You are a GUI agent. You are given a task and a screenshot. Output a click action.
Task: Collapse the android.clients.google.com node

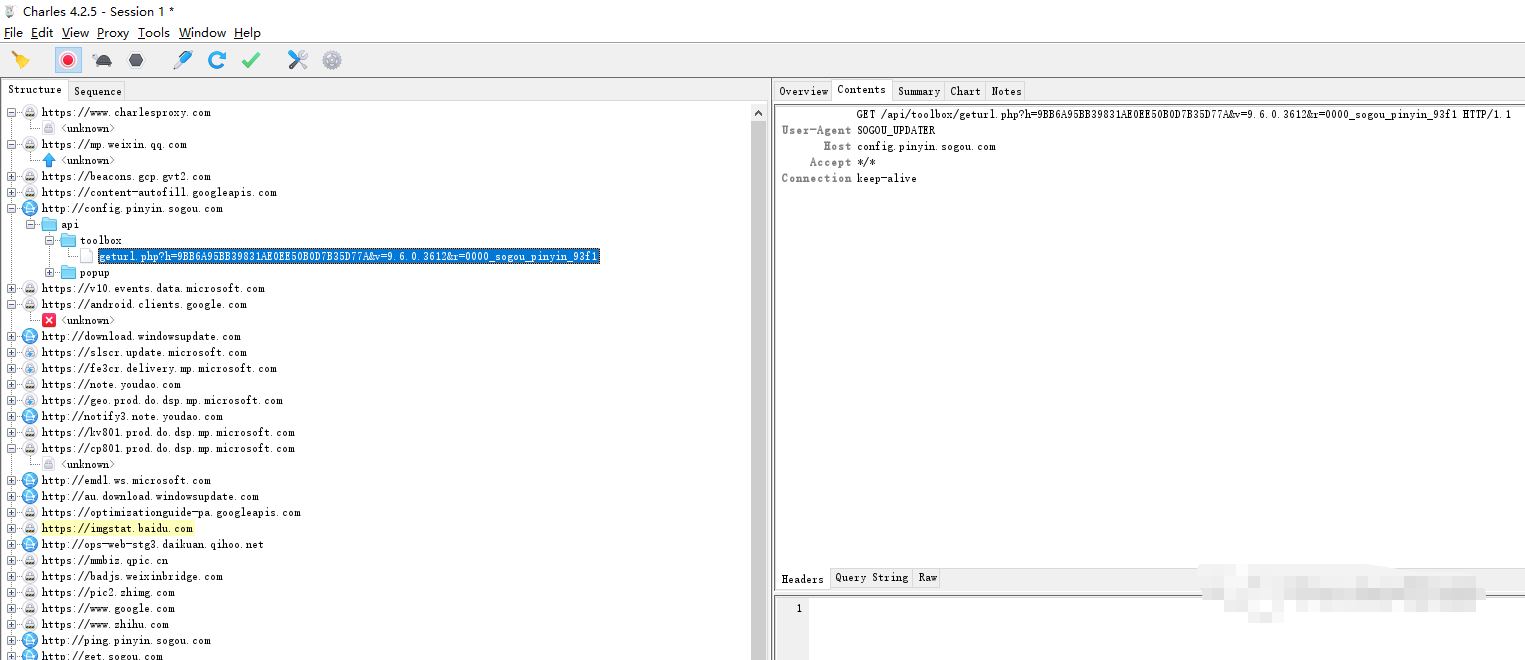(12, 305)
